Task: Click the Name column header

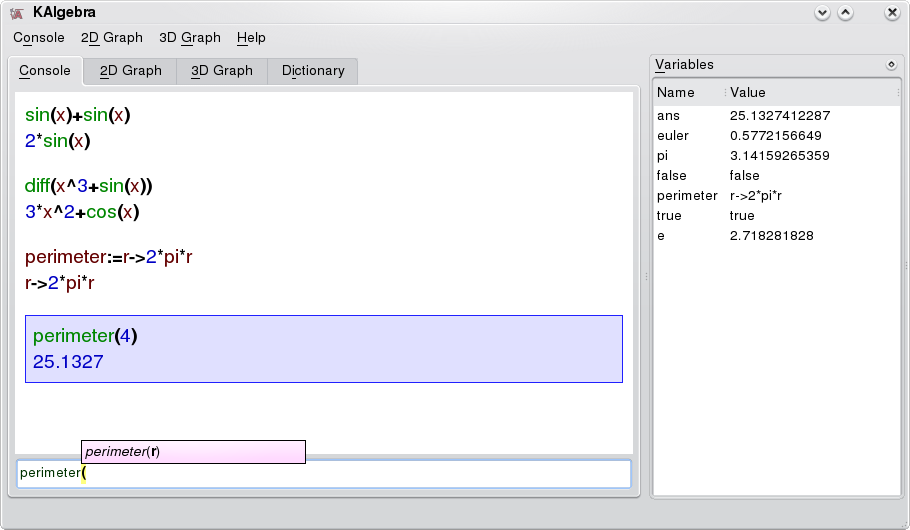Action: (689, 93)
